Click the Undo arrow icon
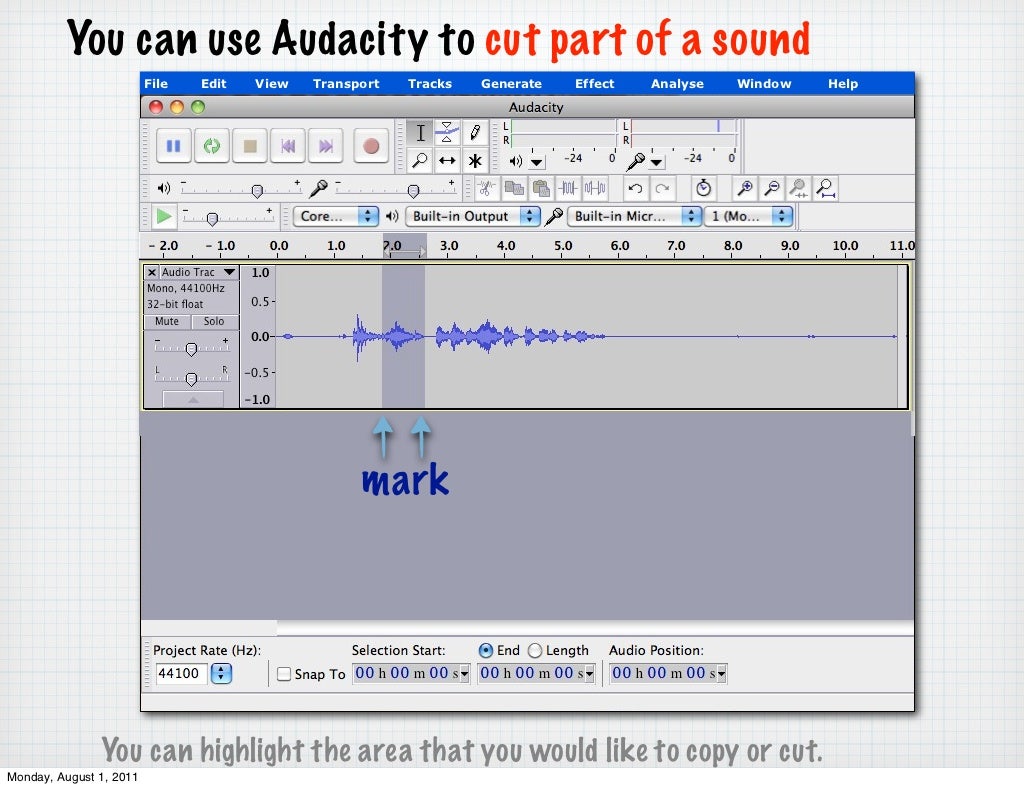The width and height of the screenshot is (1024, 788). 635,189
